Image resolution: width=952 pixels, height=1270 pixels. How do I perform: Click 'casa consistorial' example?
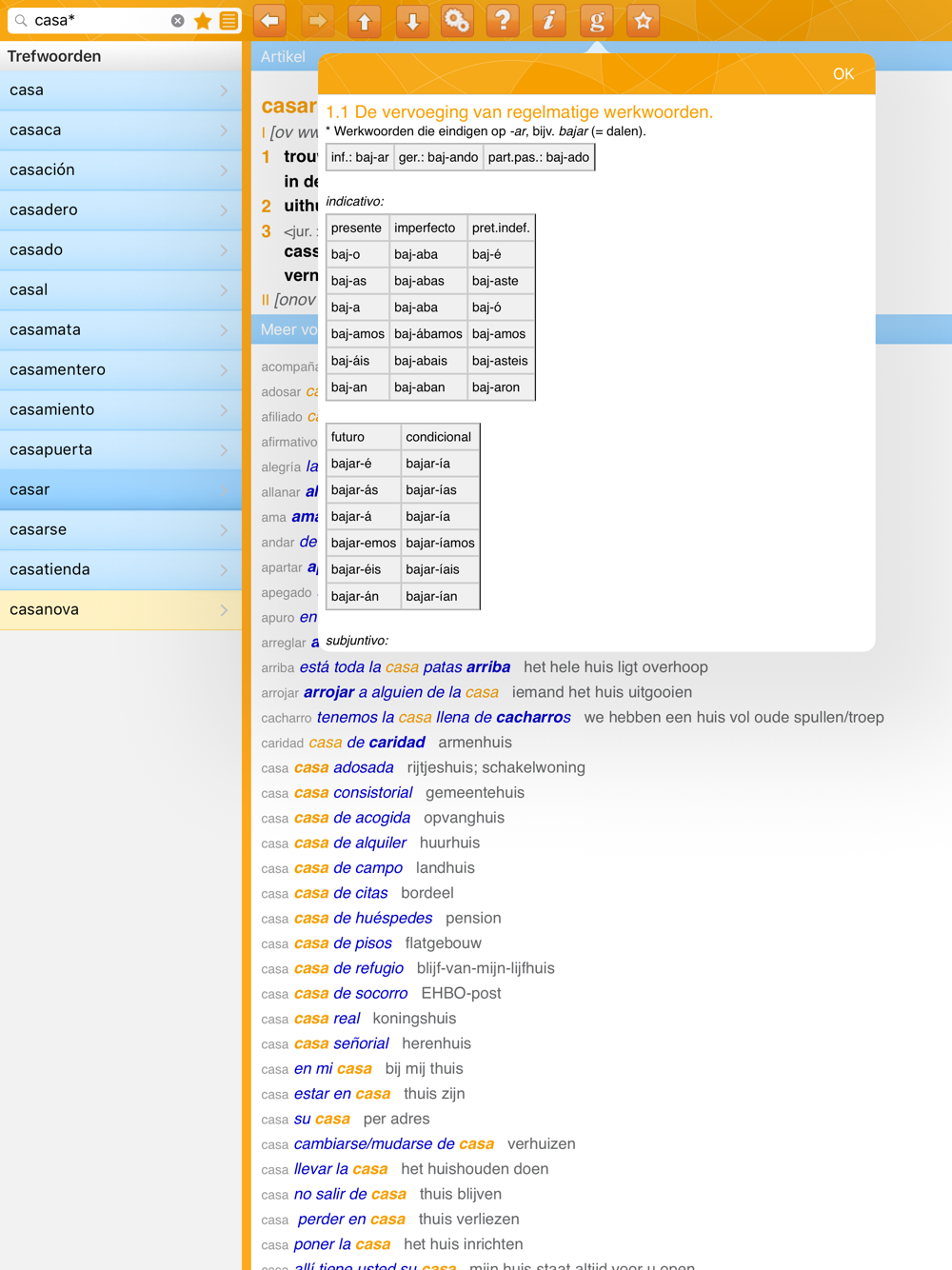click(x=353, y=793)
